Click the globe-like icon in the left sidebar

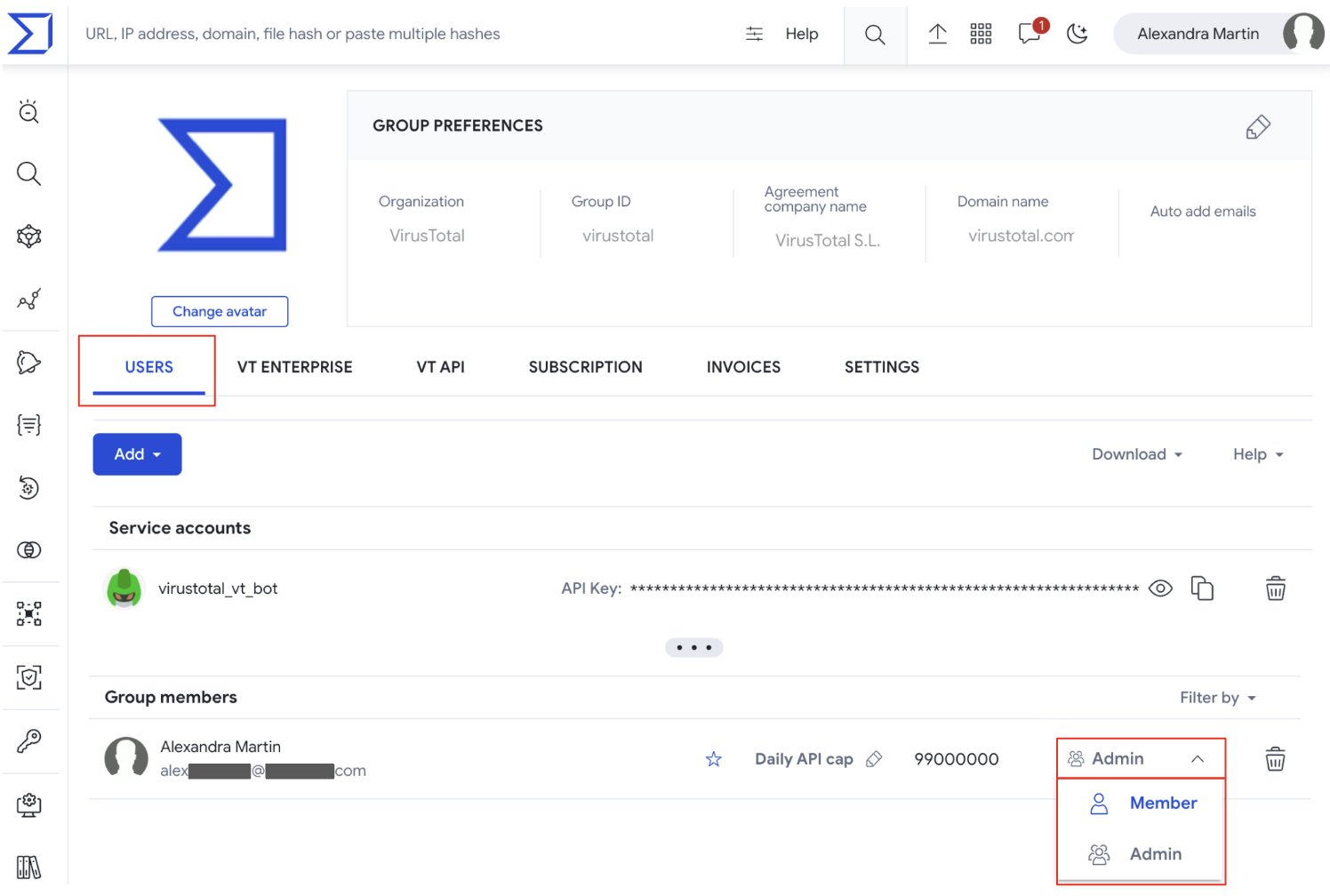tap(29, 550)
